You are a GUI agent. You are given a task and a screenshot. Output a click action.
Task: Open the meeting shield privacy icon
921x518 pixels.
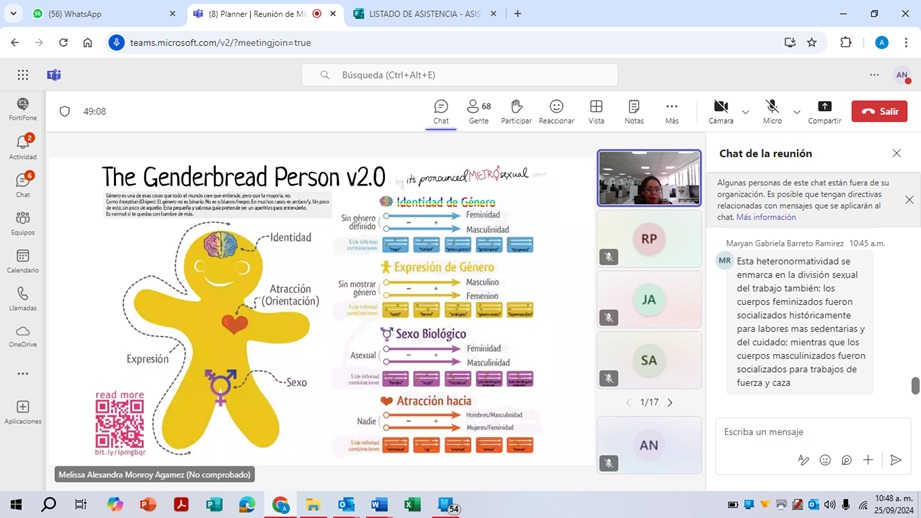pyautogui.click(x=65, y=111)
